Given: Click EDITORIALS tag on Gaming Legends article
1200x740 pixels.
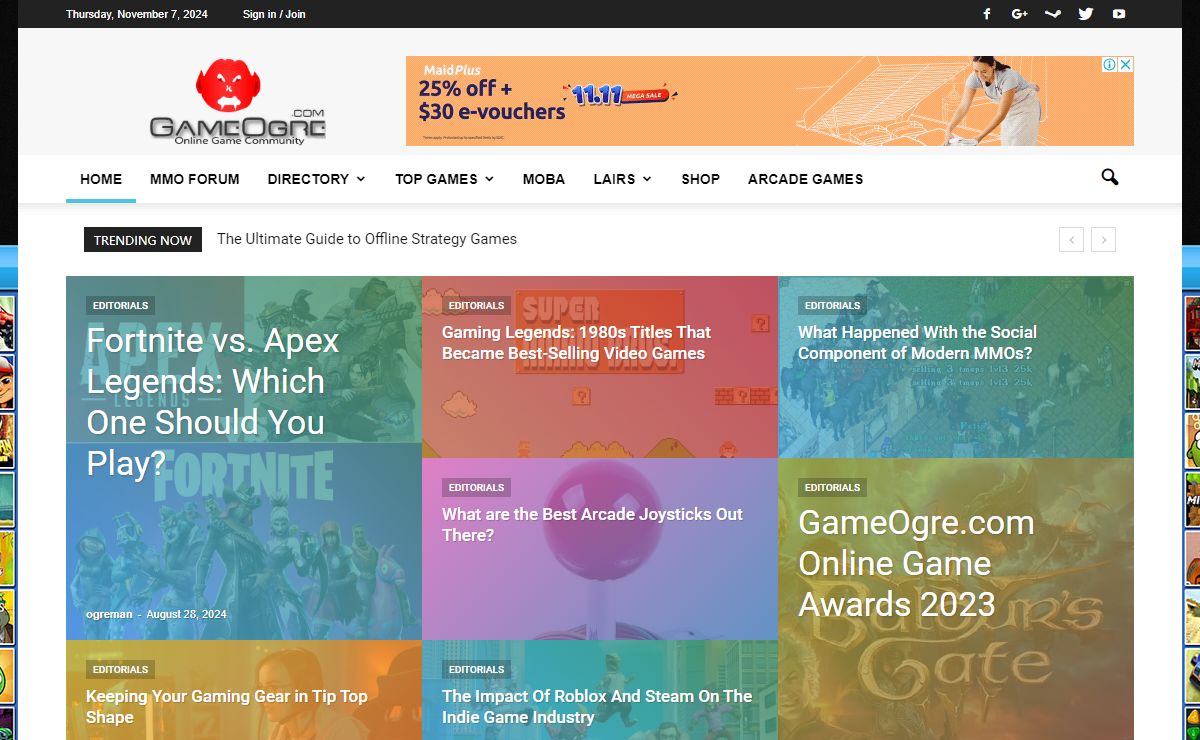Looking at the screenshot, I should (x=476, y=306).
